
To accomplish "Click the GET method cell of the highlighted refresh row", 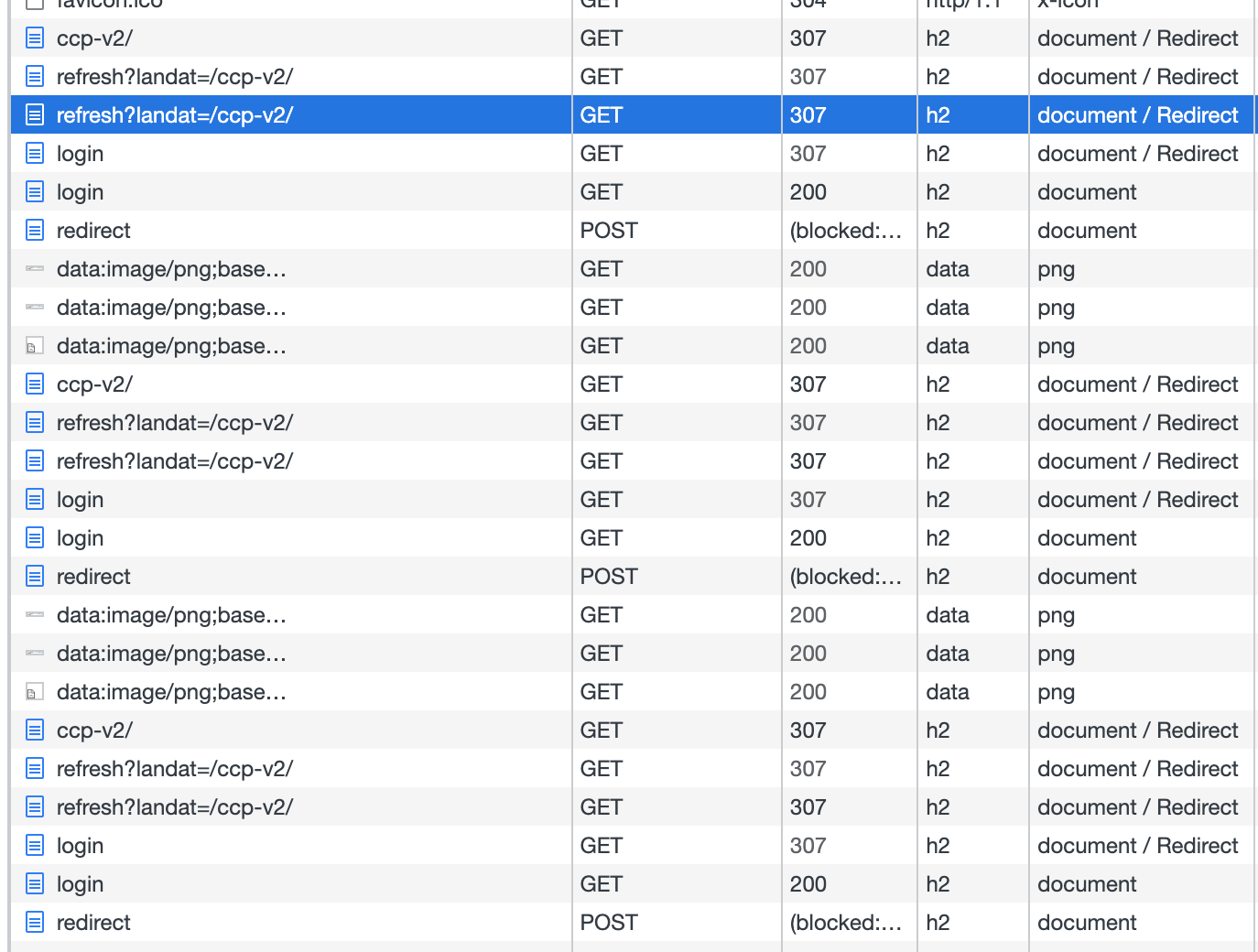I will (601, 114).
